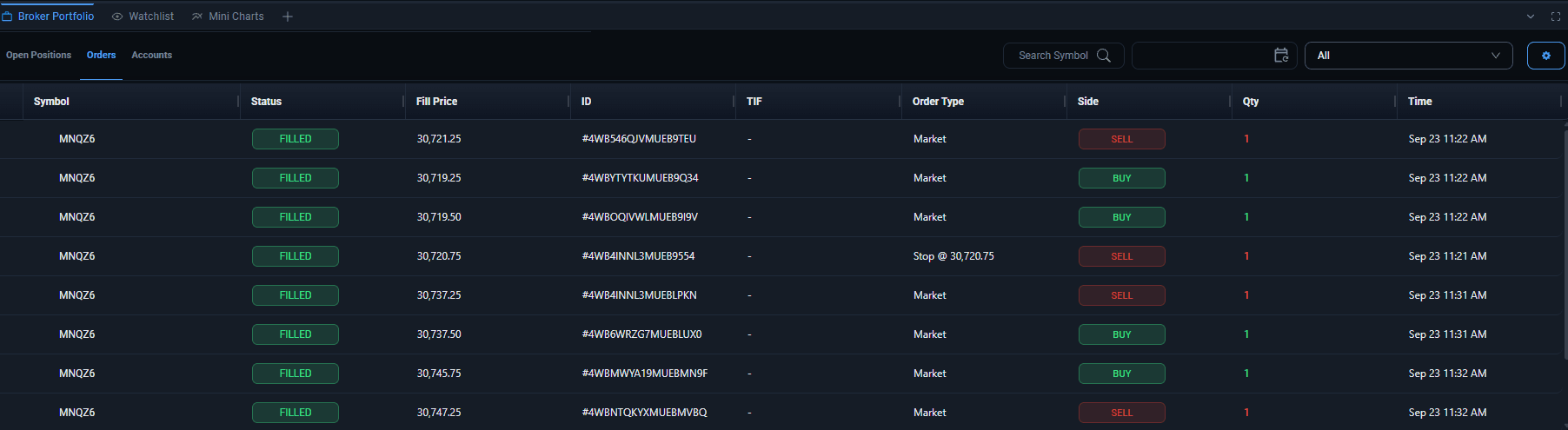Open the orders table settings gear
The image size is (1568, 430).
[1546, 56]
